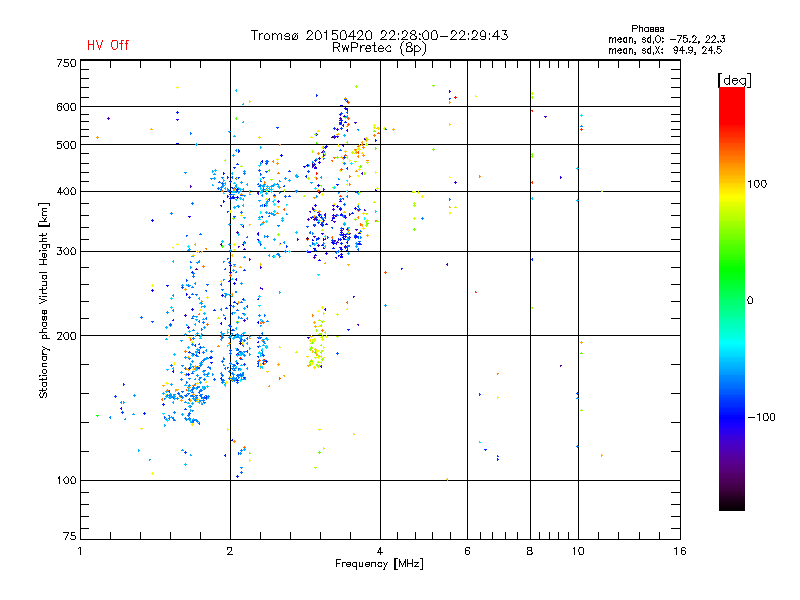The image size is (800, 600).
Task: Click the y-axis tick label '200'
Action: 66,336
